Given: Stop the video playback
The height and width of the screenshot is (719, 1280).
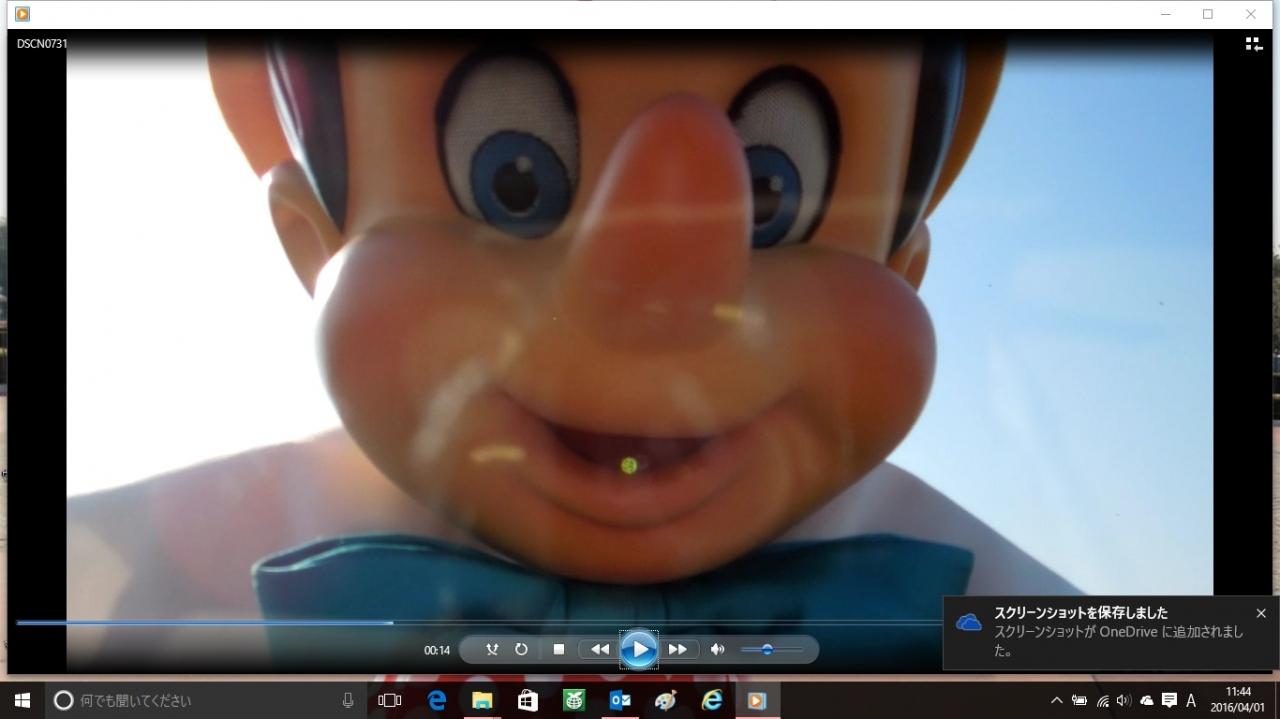Looking at the screenshot, I should point(559,650).
